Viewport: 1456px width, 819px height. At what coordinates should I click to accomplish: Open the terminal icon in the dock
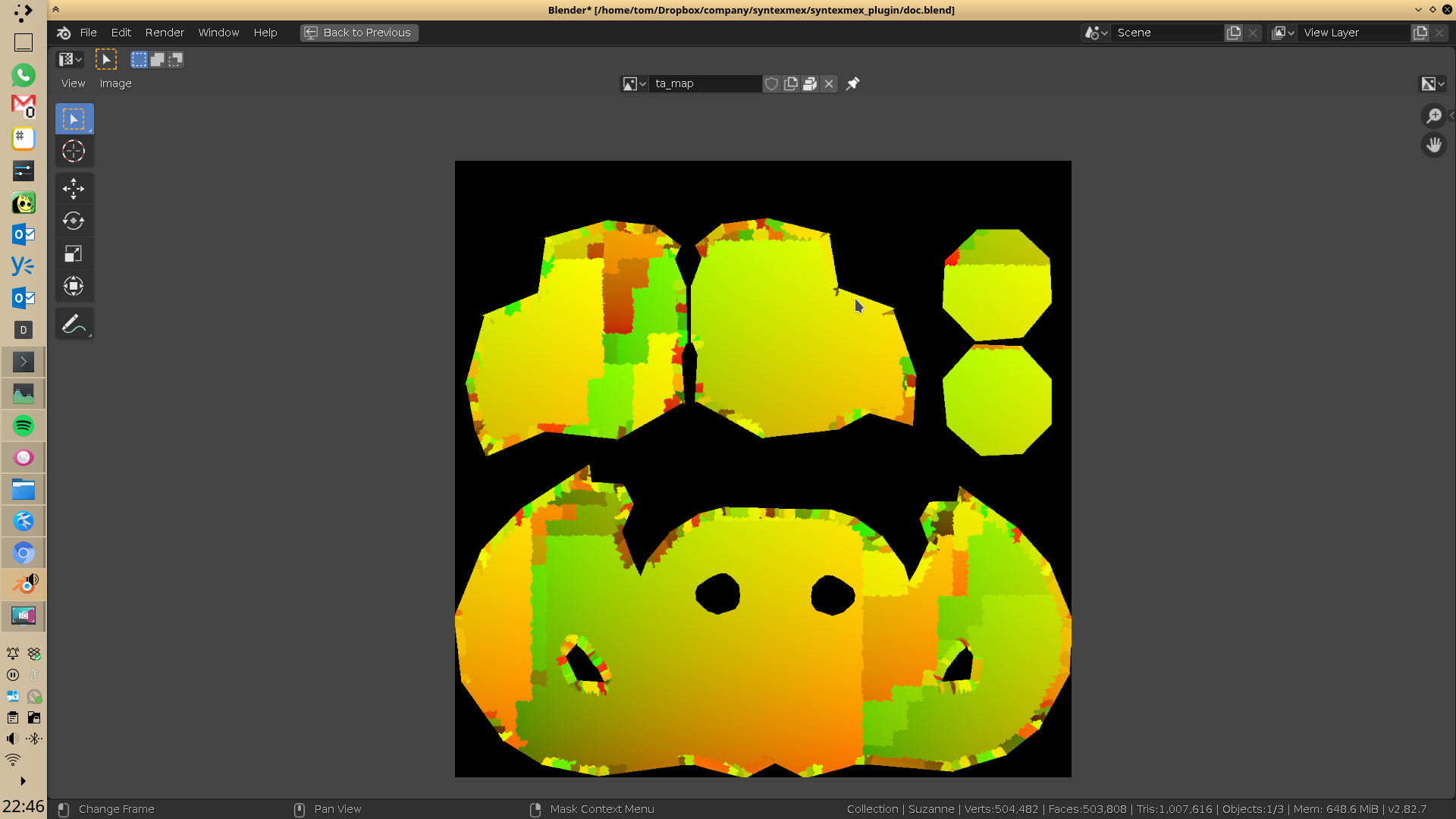coord(24,362)
